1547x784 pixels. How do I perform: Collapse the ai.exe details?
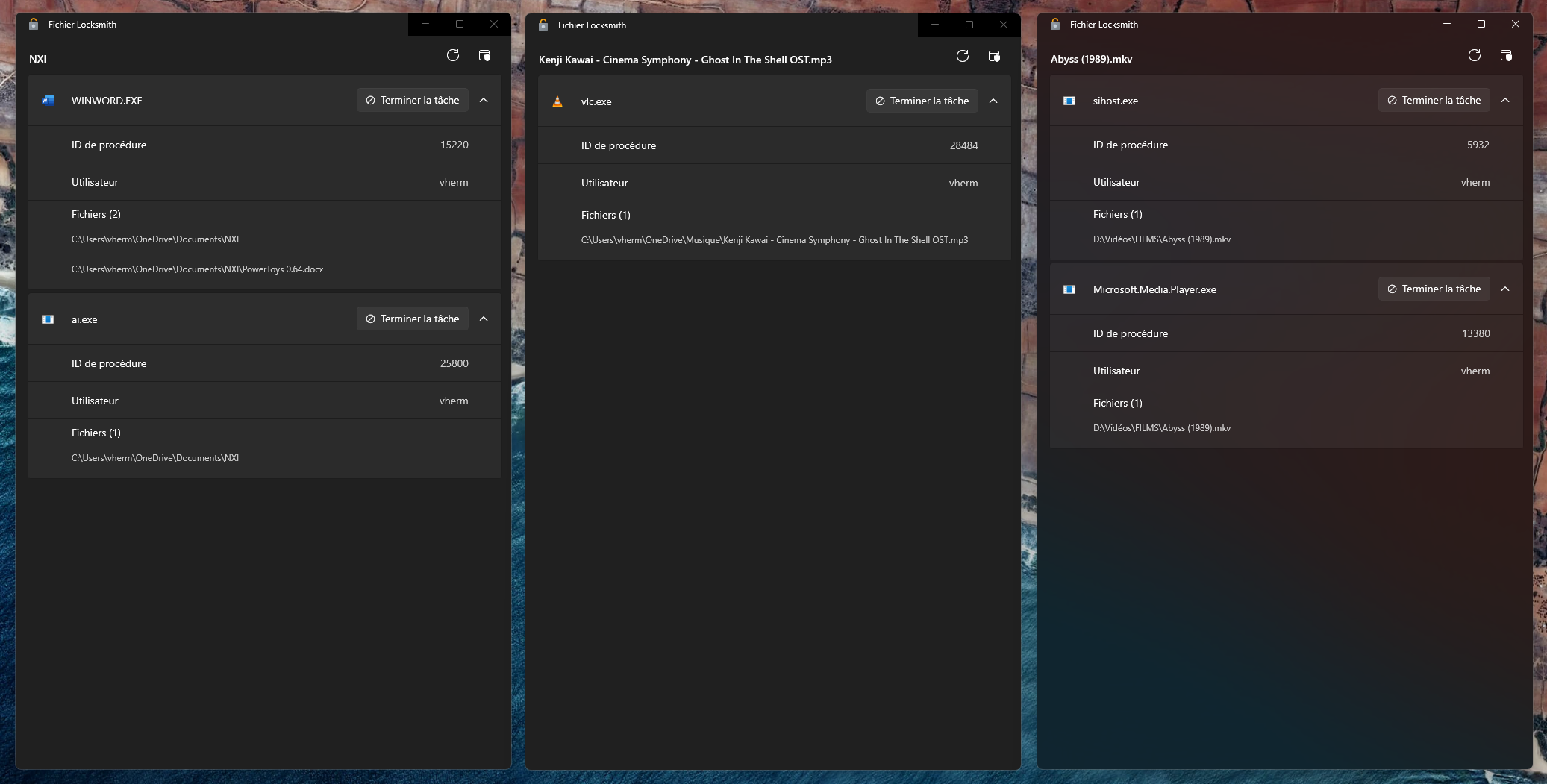(484, 319)
